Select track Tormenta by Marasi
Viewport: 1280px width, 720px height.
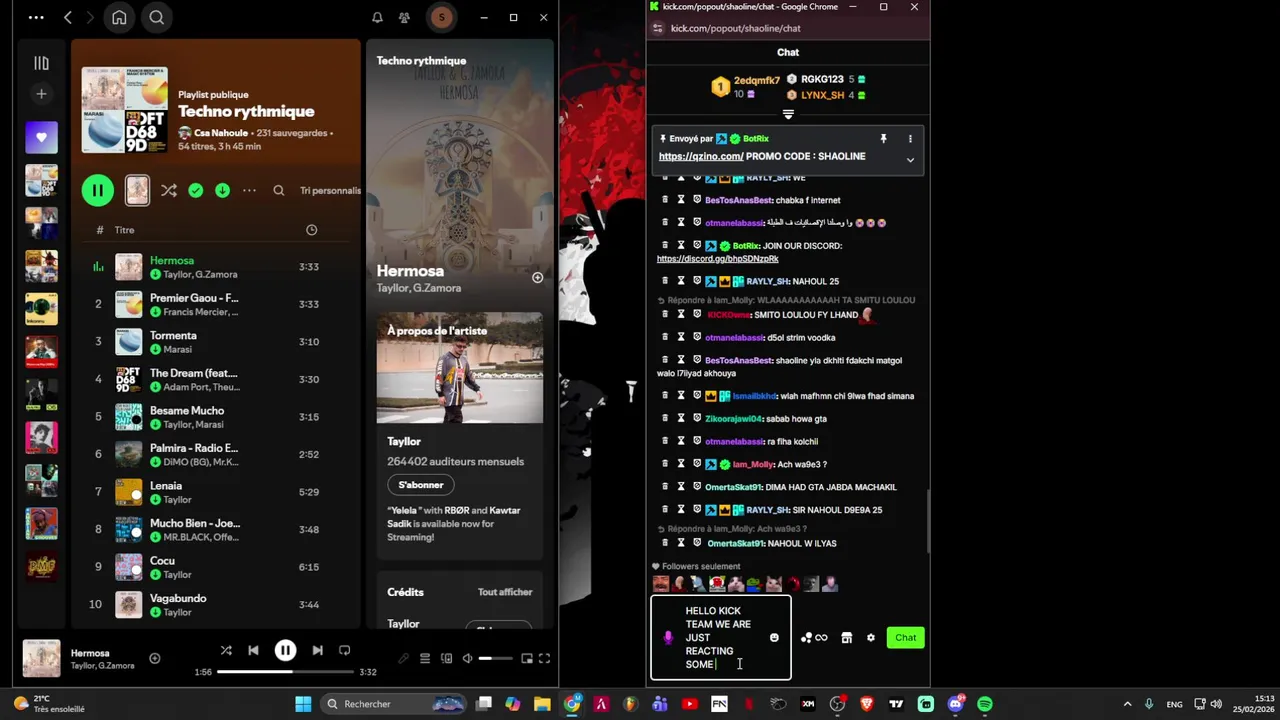[215, 341]
